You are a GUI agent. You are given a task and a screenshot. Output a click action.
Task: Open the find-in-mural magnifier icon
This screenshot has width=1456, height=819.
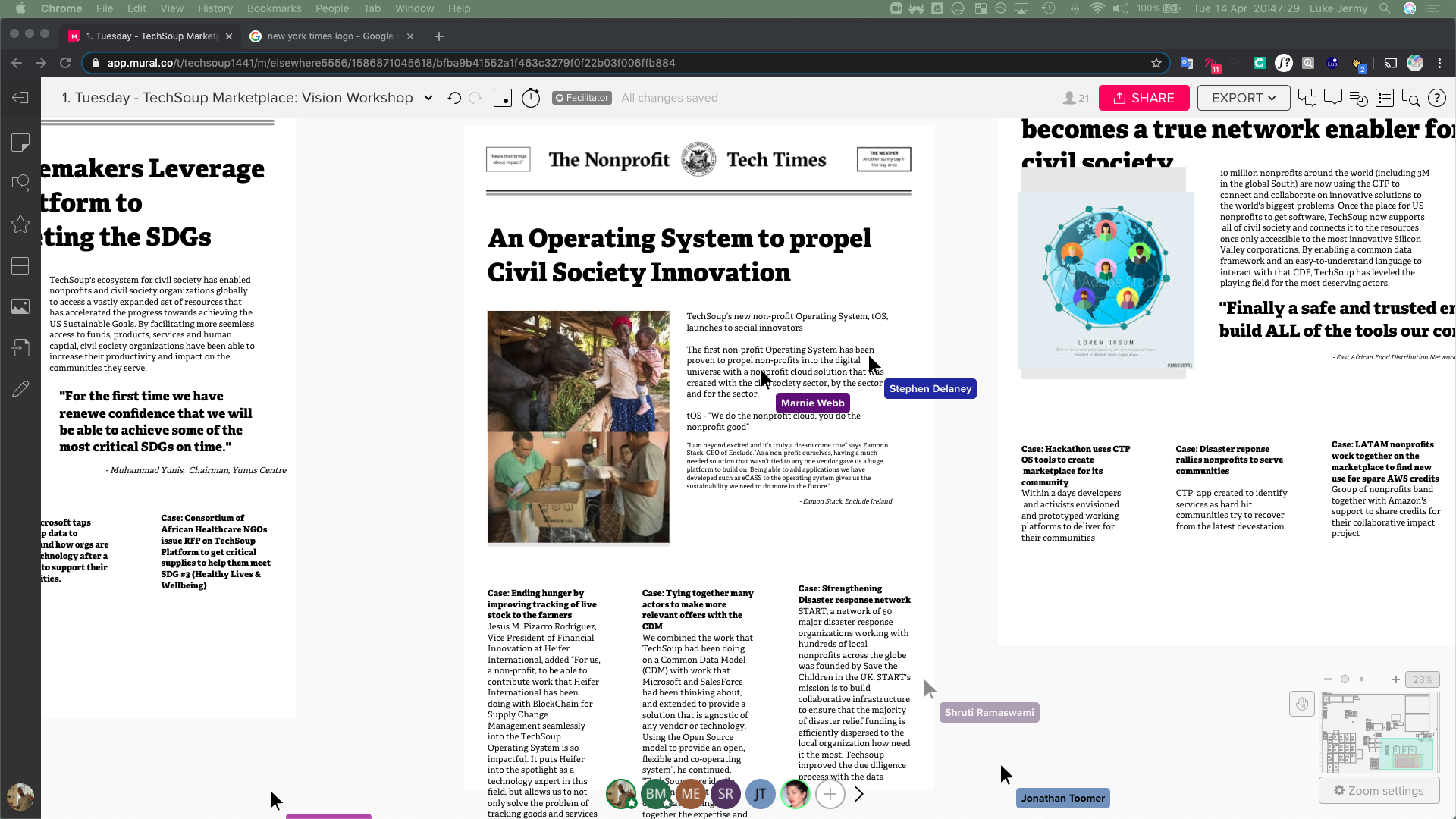click(1410, 98)
